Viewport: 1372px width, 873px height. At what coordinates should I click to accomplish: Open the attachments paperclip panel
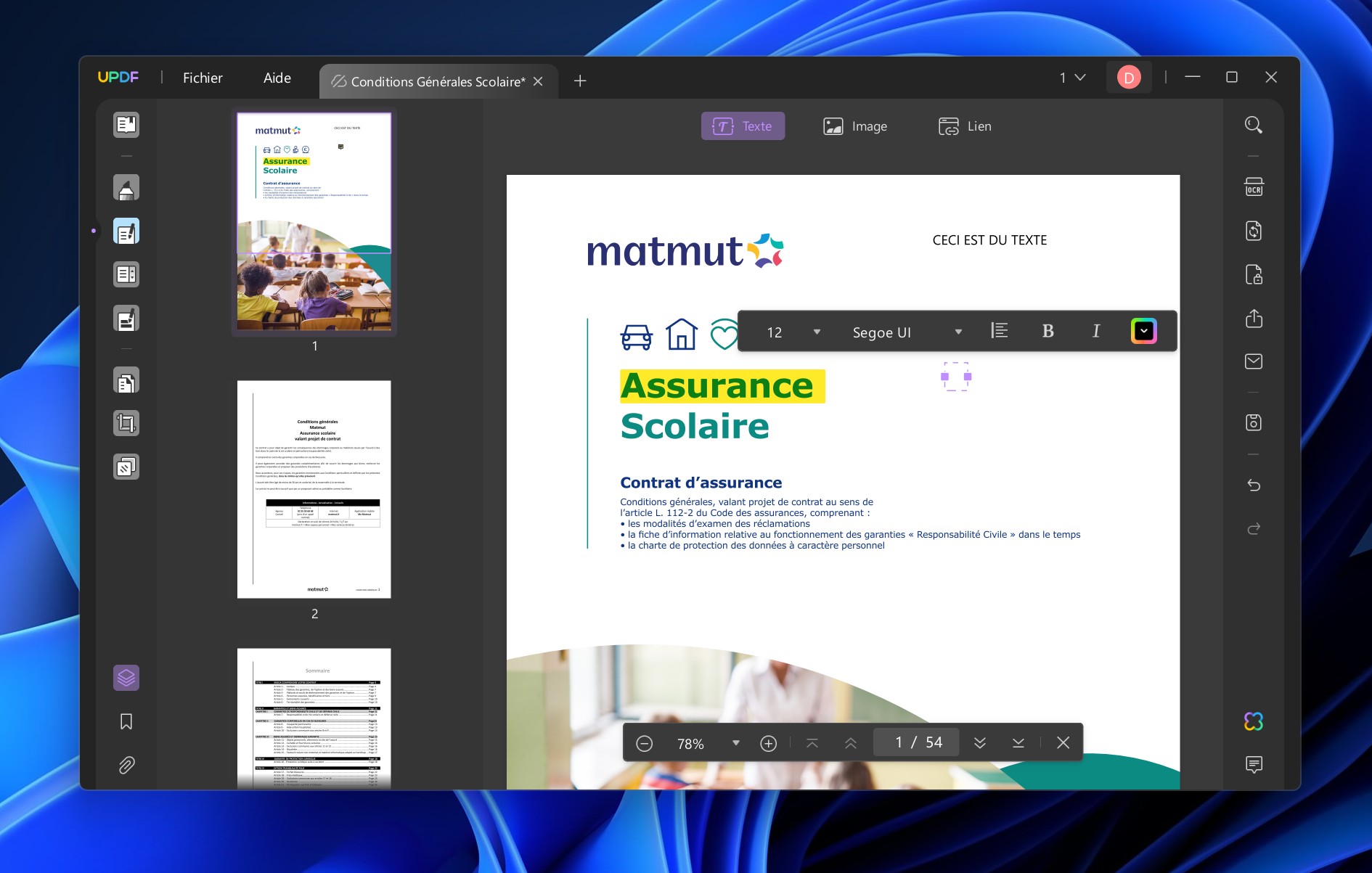point(126,765)
